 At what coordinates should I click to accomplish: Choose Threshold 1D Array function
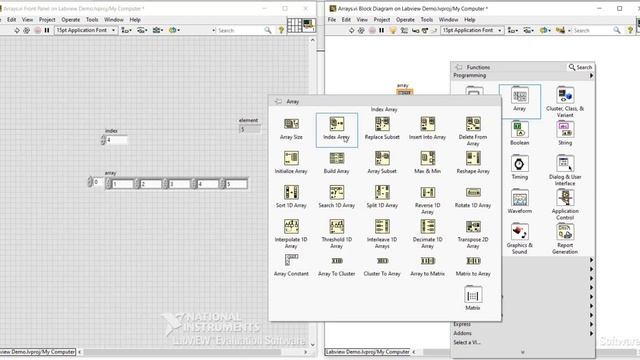coord(337,234)
